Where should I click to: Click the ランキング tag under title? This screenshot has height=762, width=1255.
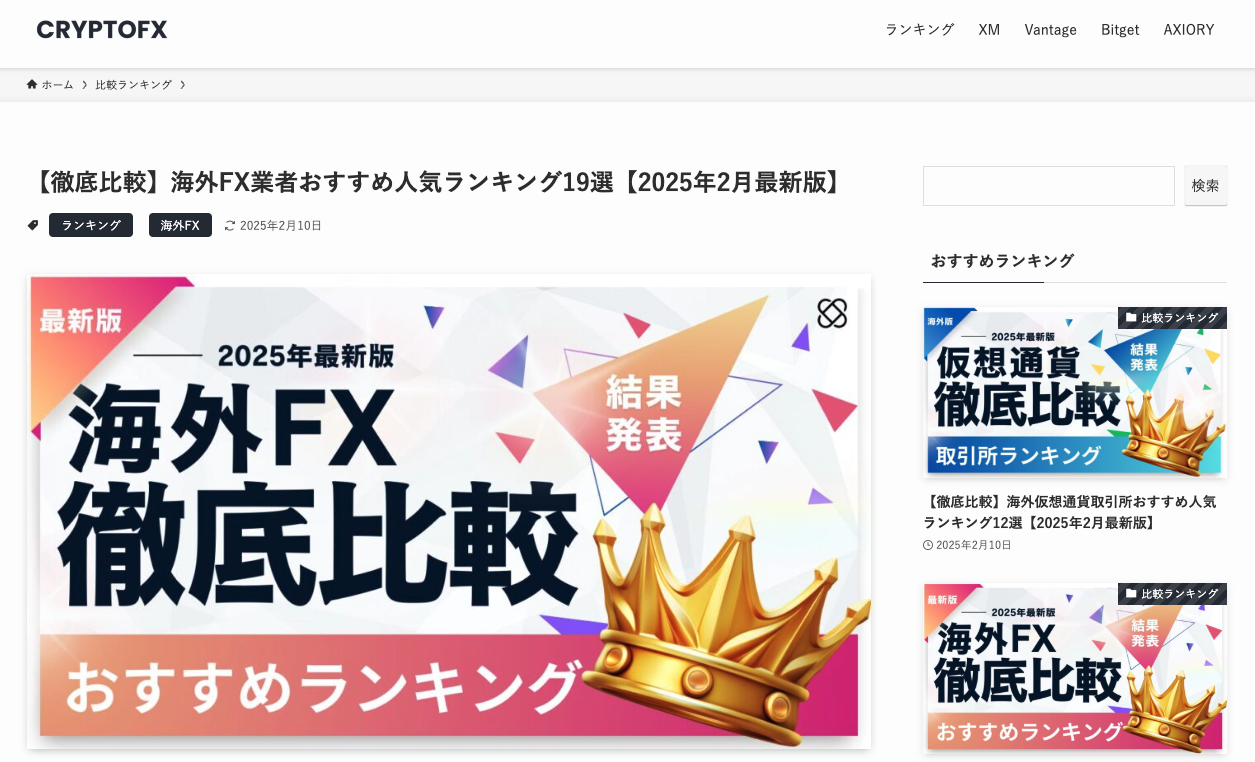click(x=91, y=225)
